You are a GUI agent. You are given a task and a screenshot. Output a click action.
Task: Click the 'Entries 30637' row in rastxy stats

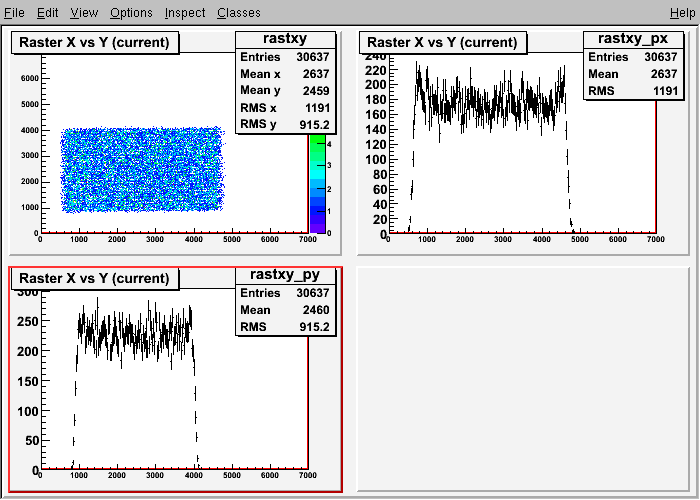click(285, 57)
